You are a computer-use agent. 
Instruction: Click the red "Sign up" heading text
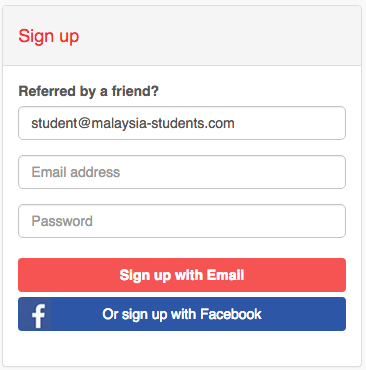[x=49, y=36]
